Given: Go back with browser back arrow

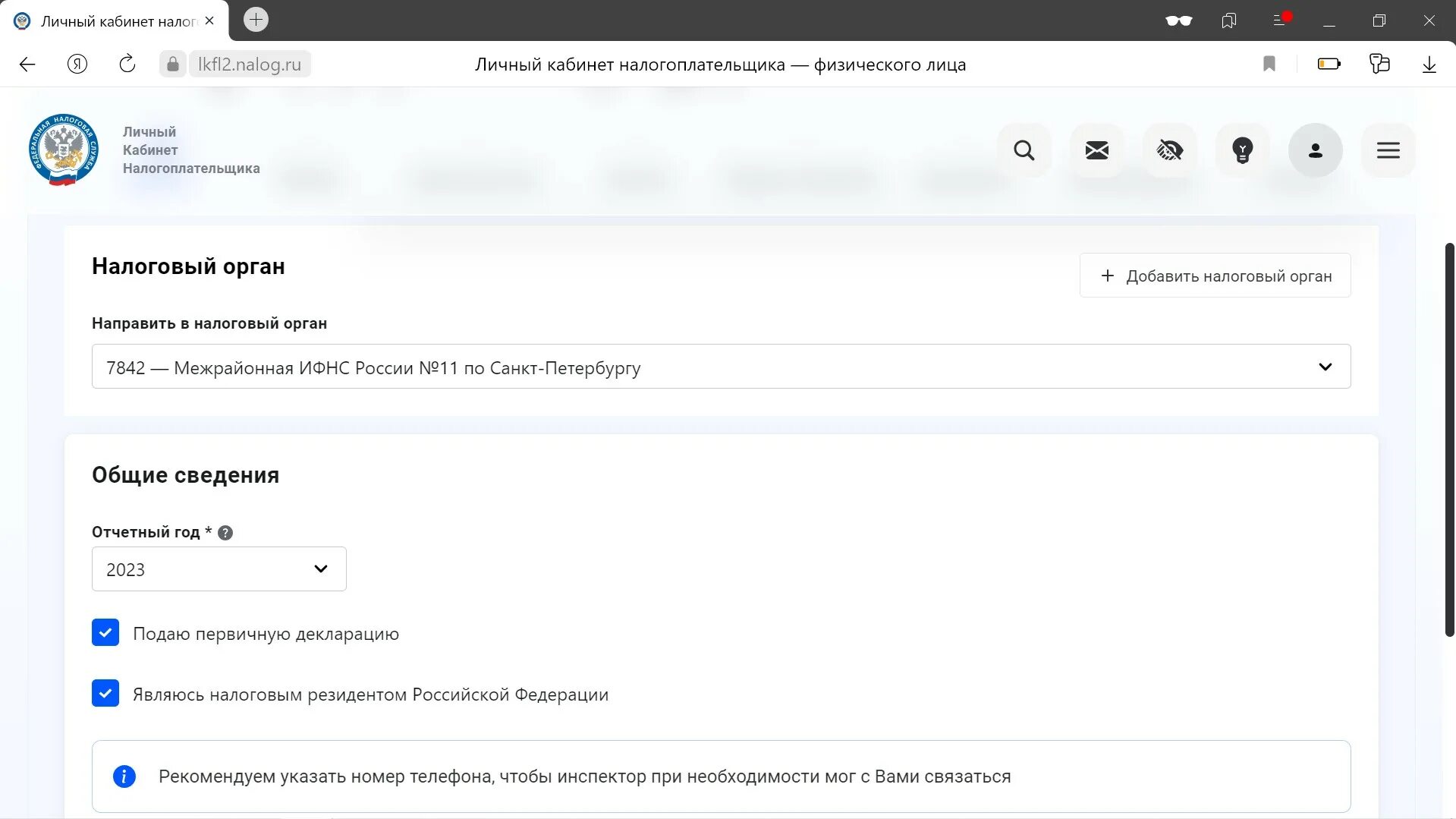Looking at the screenshot, I should point(27,65).
